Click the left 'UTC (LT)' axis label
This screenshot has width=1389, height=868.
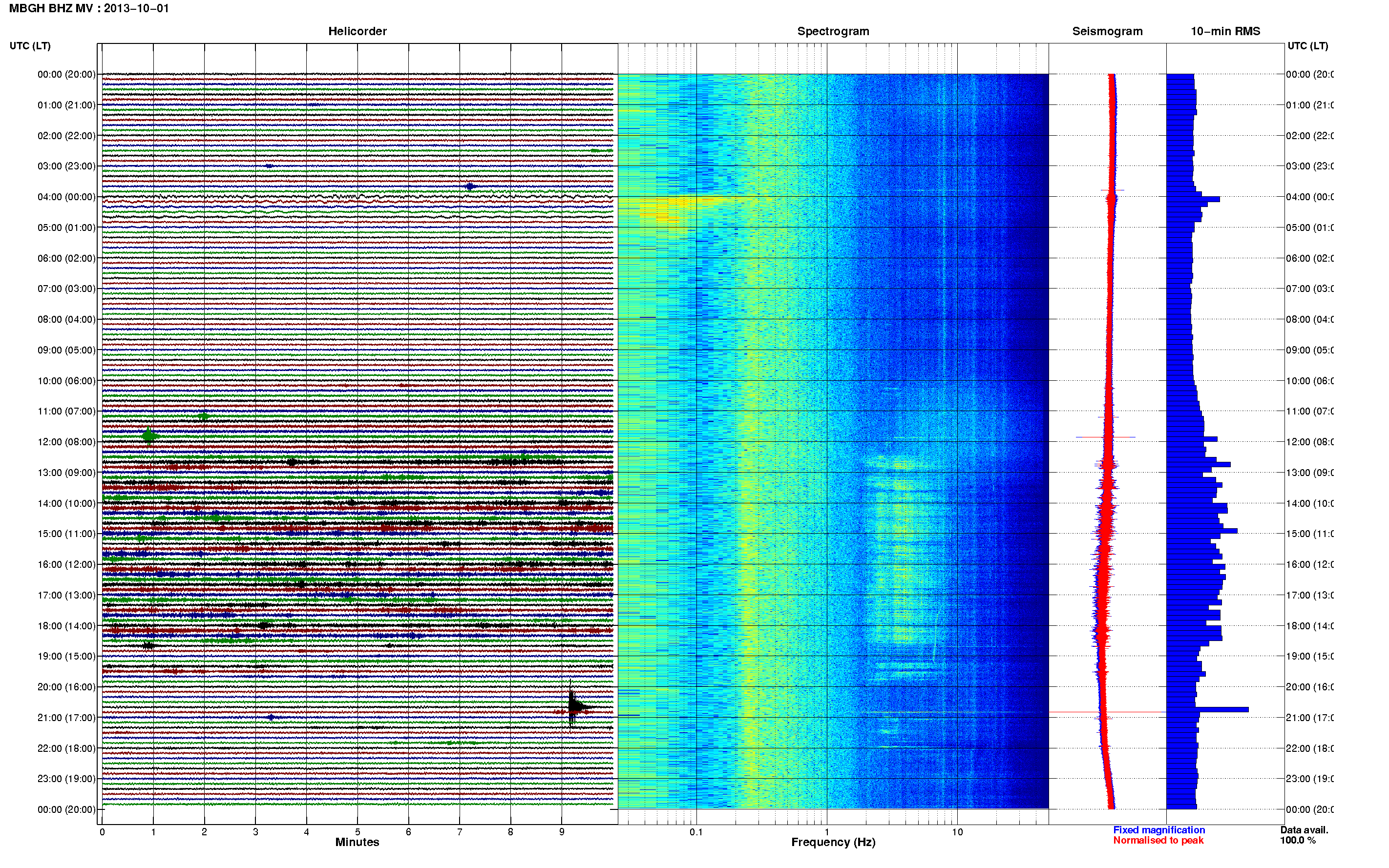[x=30, y=46]
